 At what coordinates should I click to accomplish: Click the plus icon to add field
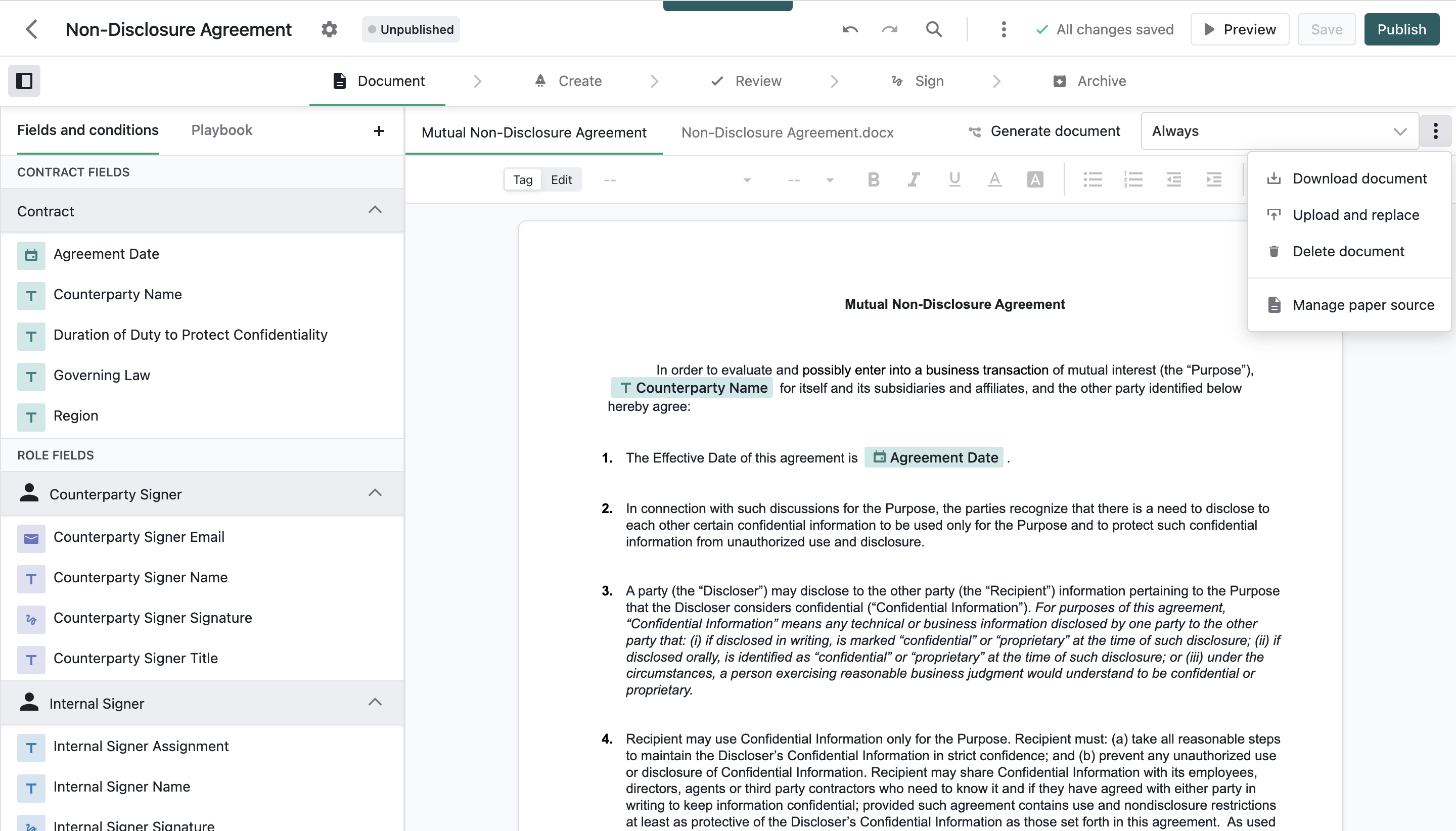tap(379, 131)
